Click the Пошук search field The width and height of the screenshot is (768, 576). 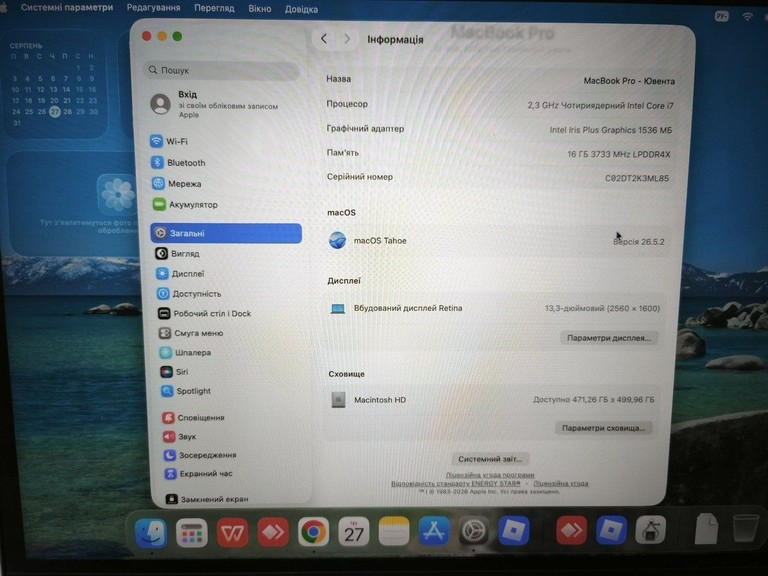pyautogui.click(x=222, y=70)
